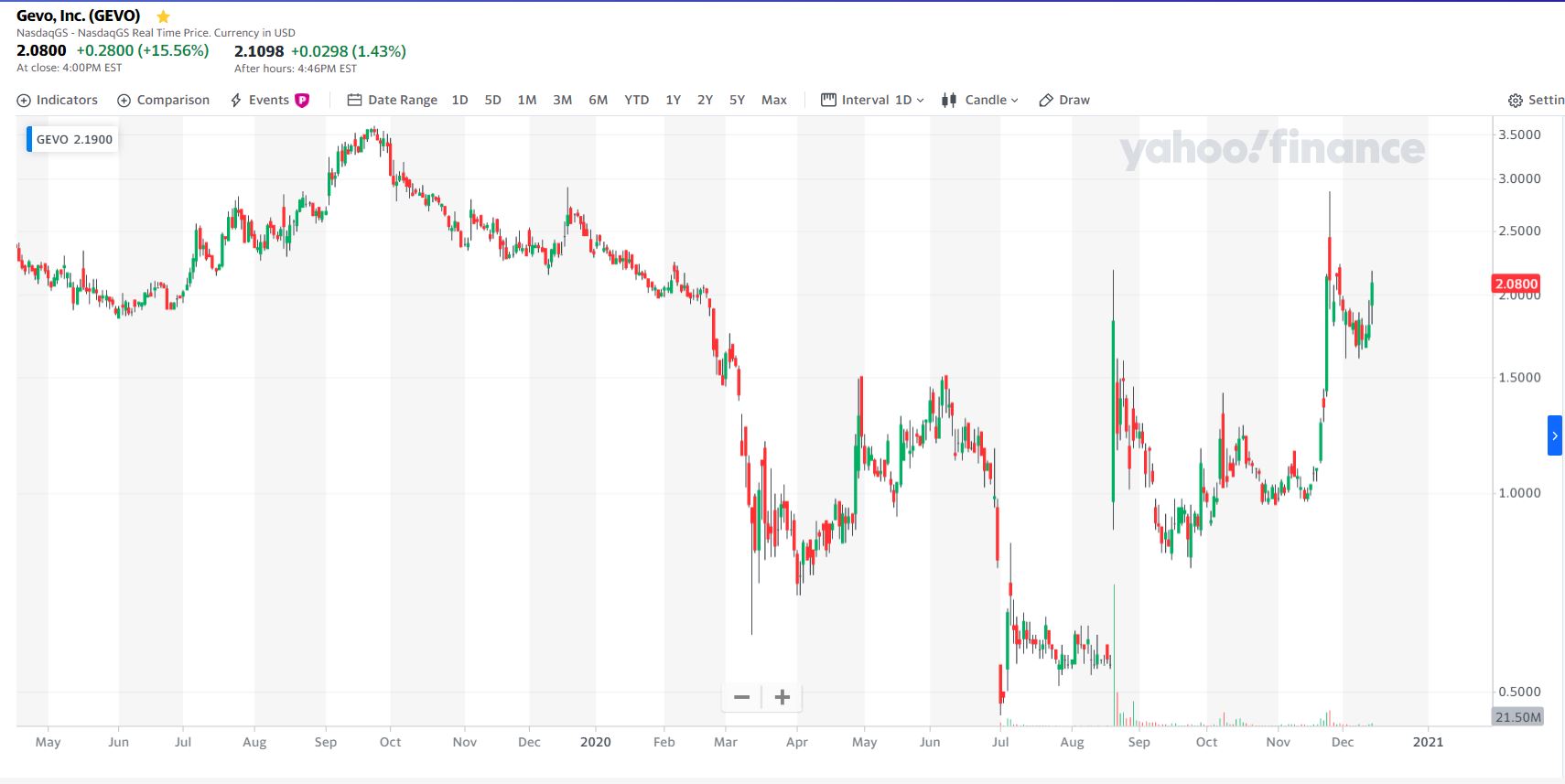This screenshot has width=1565, height=784.
Task: Open chart Settings gear icon
Action: pyautogui.click(x=1516, y=101)
